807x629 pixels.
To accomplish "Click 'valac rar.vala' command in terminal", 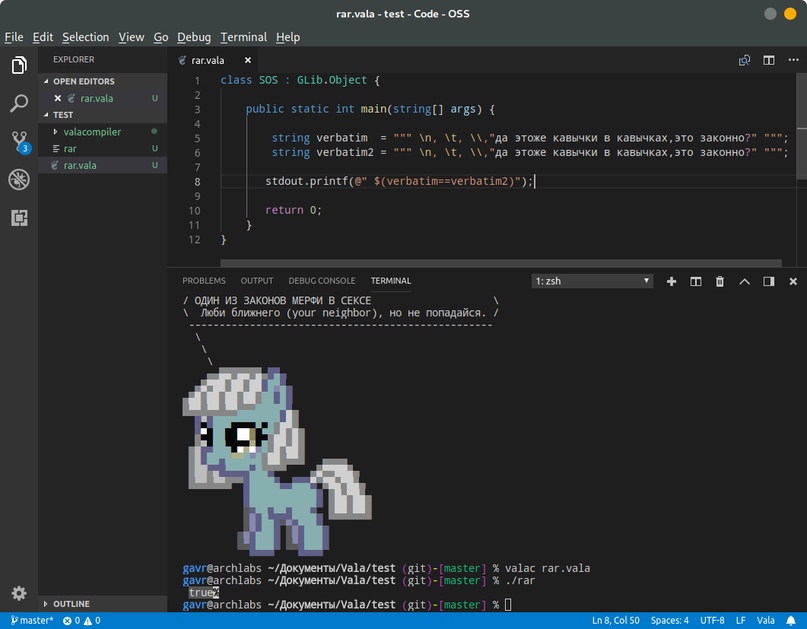I will (x=547, y=568).
